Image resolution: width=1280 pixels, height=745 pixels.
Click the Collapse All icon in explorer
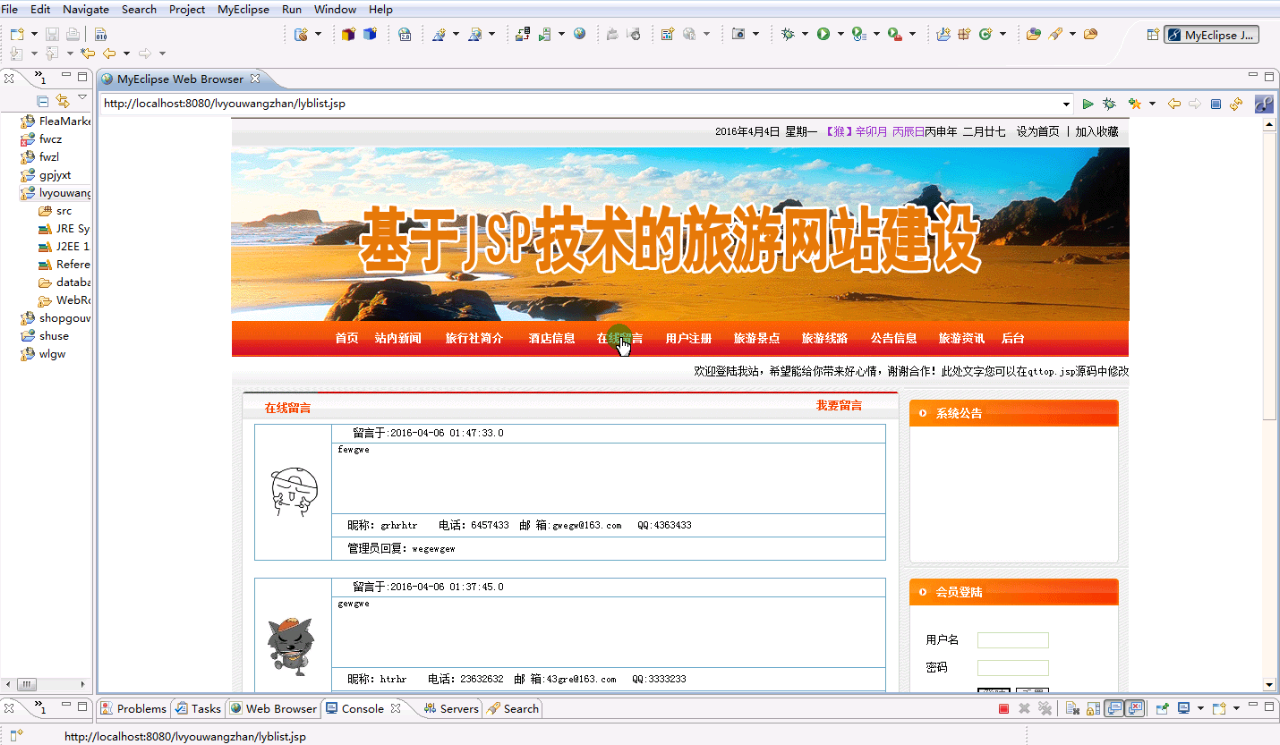click(x=43, y=101)
